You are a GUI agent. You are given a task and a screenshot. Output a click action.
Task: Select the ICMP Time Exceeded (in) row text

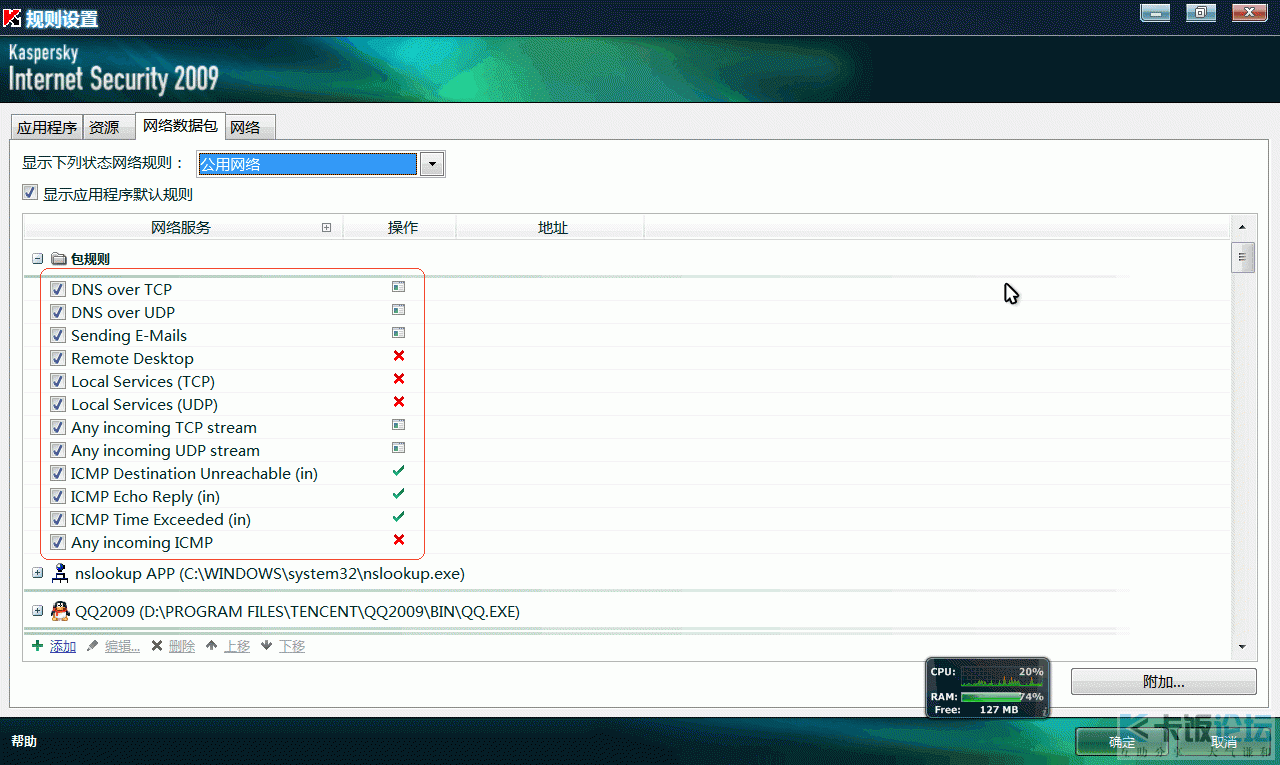(161, 519)
